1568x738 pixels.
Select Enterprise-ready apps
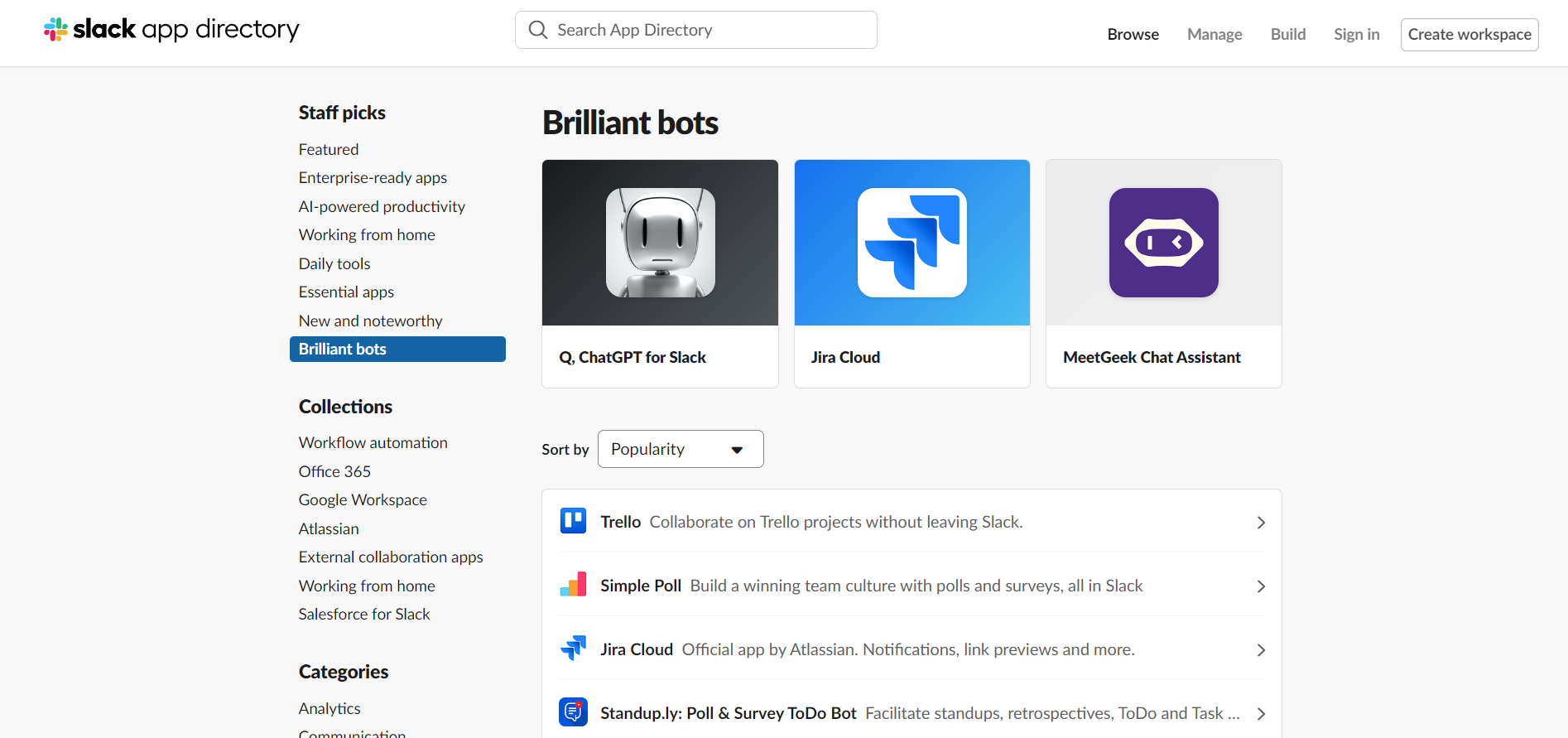[x=373, y=177]
